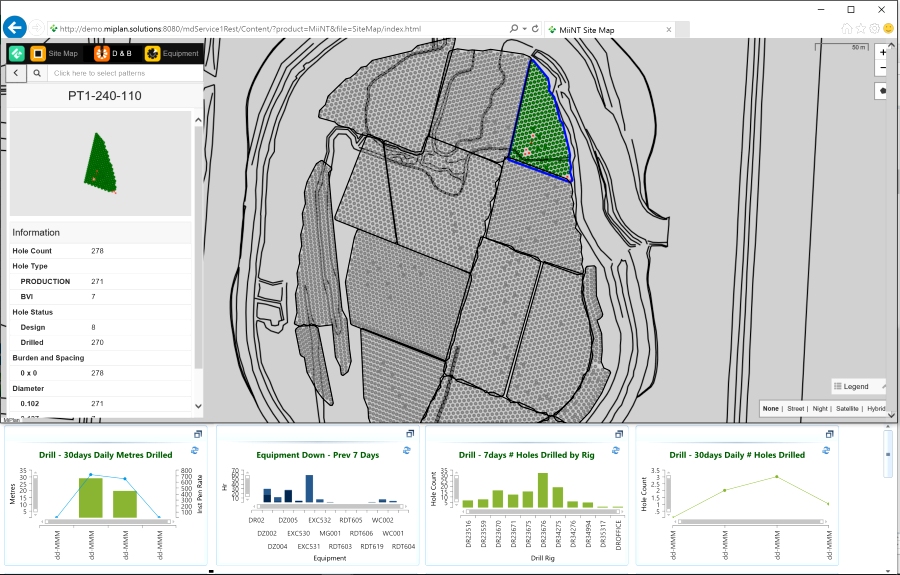The image size is (900, 575).
Task: Switch basemap to Satellite
Action: click(847, 408)
